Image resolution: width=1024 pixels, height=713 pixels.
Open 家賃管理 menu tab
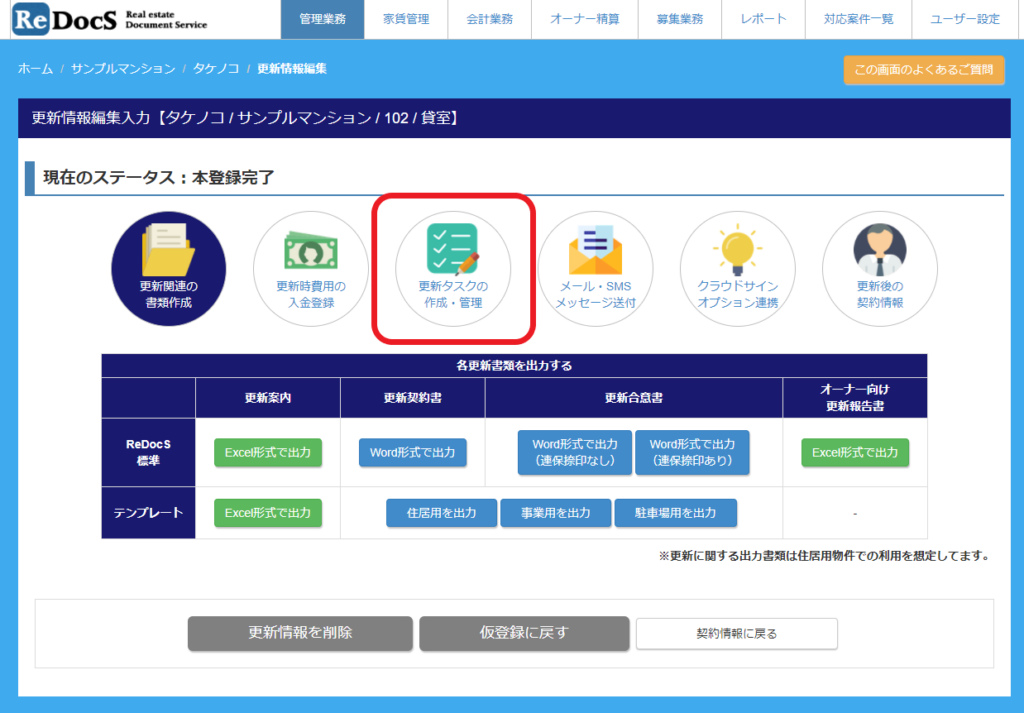(406, 20)
